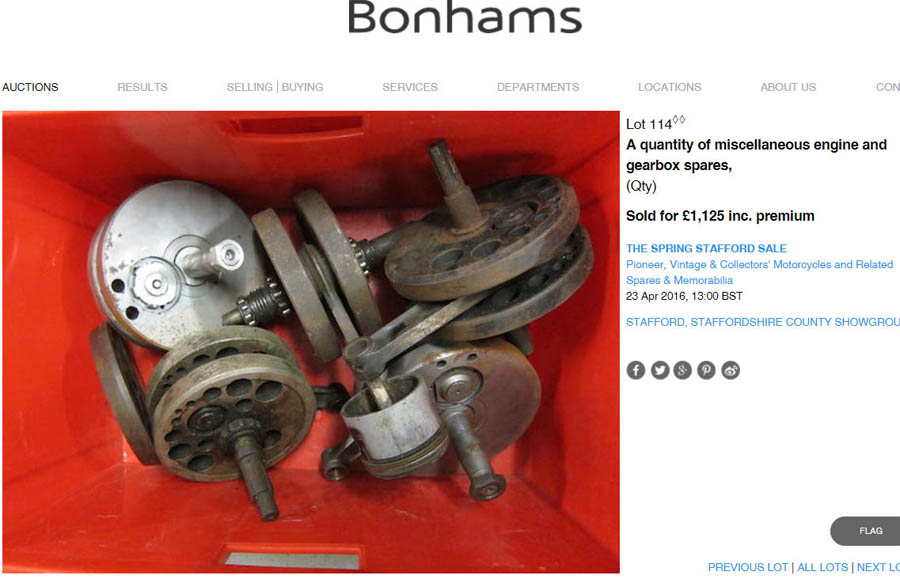Screen dimensions: 900x579
Task: Open the Bonhams logo homepage
Action: (464, 17)
